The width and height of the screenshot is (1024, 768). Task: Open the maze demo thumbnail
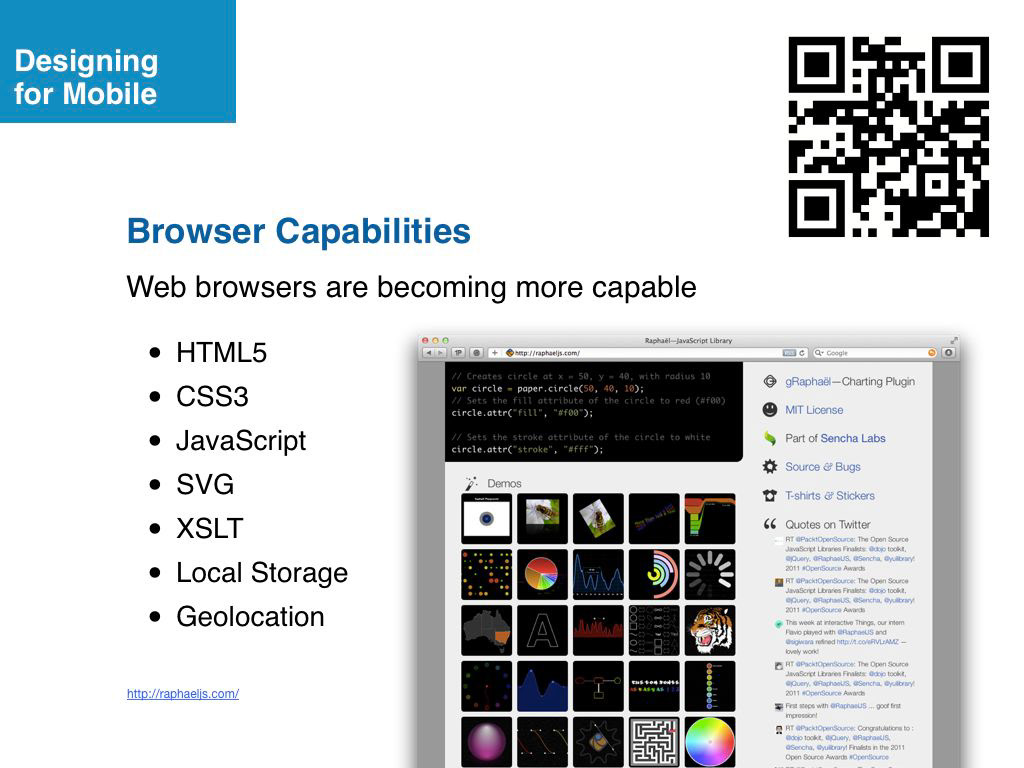coord(654,742)
